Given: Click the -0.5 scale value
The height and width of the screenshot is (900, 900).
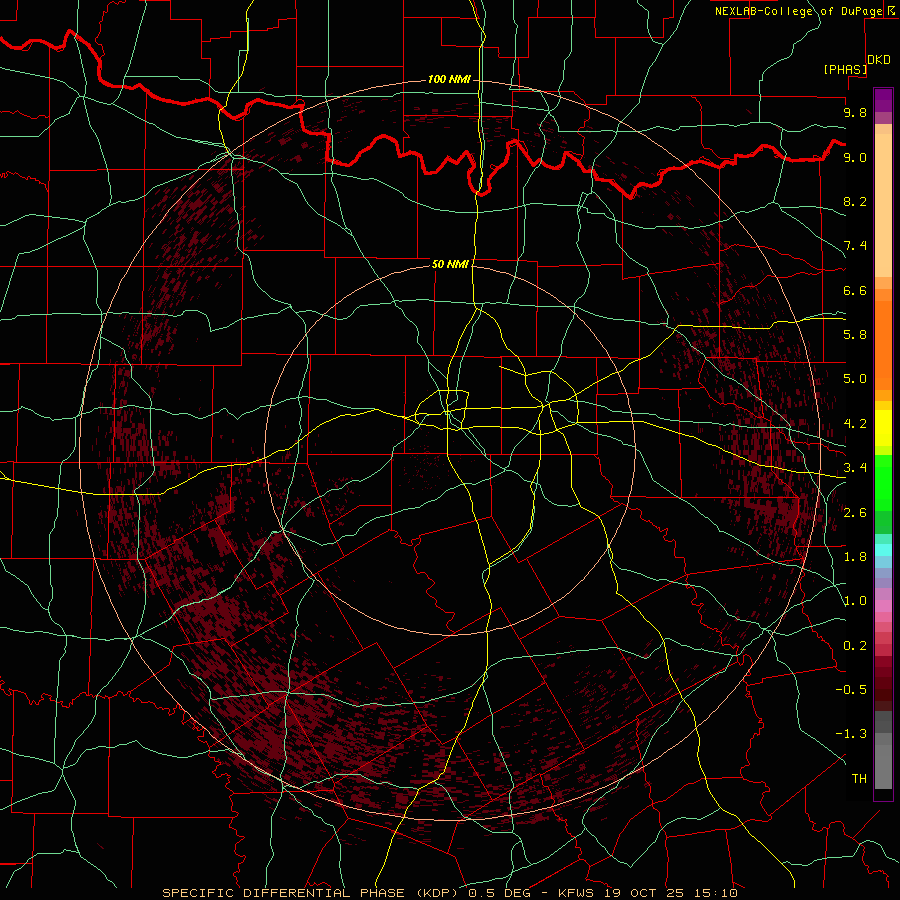Looking at the screenshot, I should pyautogui.click(x=851, y=690).
